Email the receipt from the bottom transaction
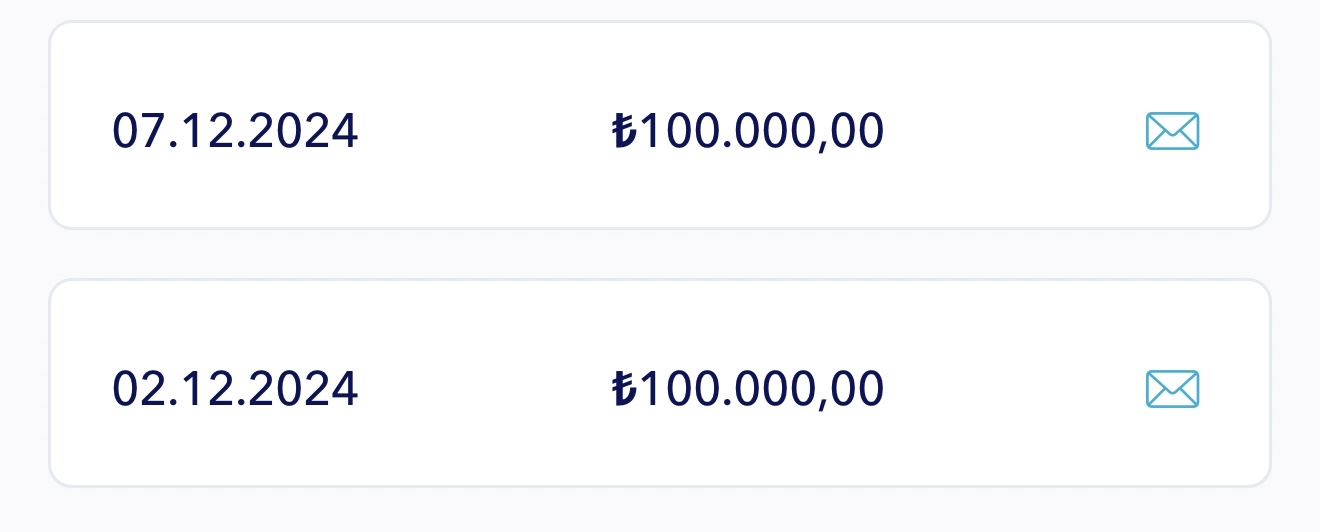 (1172, 389)
